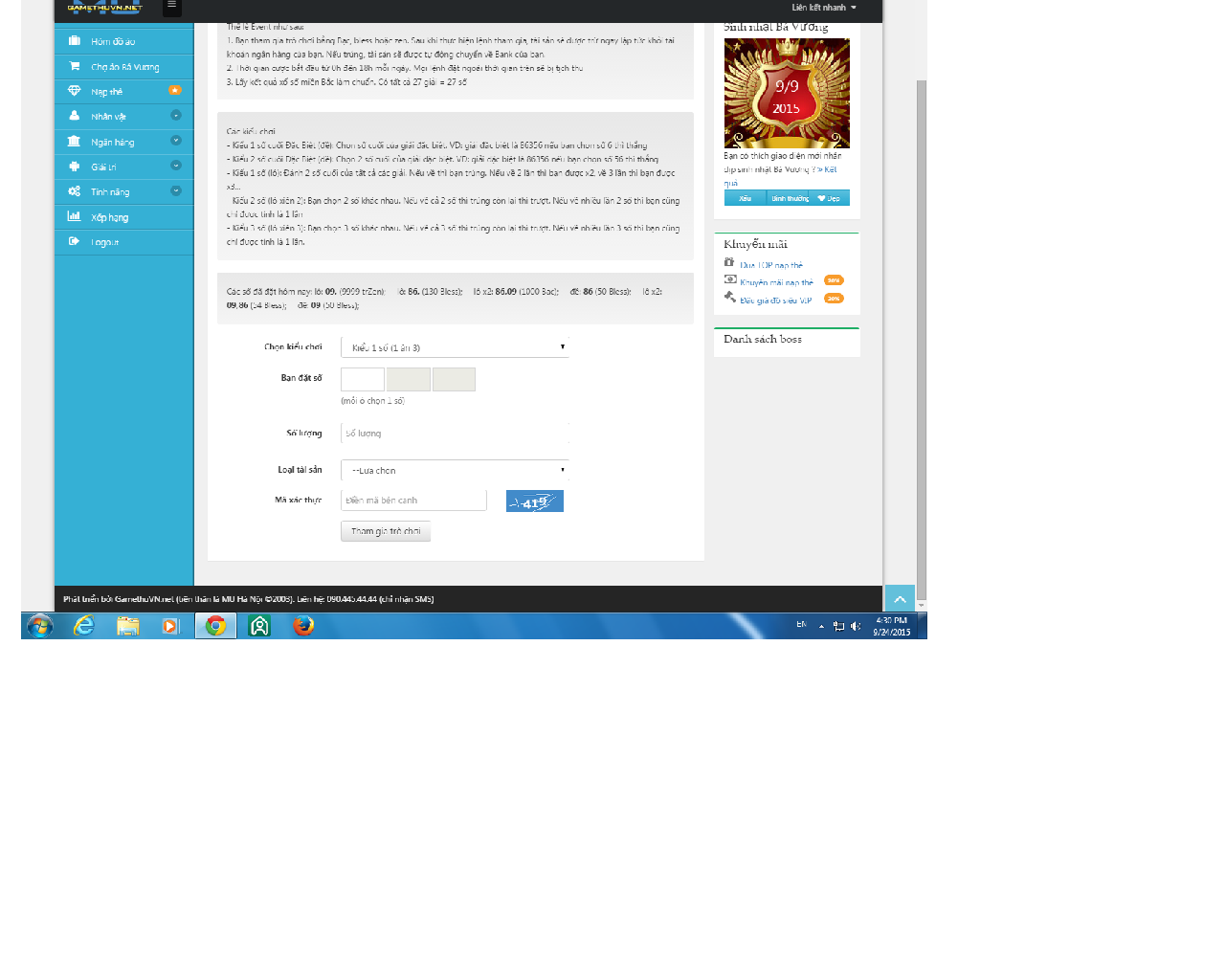
Task: Select Logout in the sidebar
Action: coord(123,242)
